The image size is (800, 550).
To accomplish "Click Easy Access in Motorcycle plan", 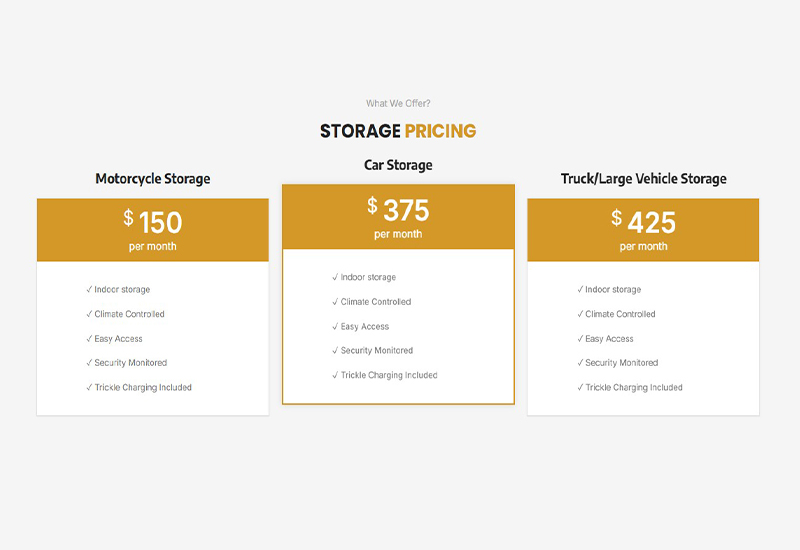I will 118,339.
